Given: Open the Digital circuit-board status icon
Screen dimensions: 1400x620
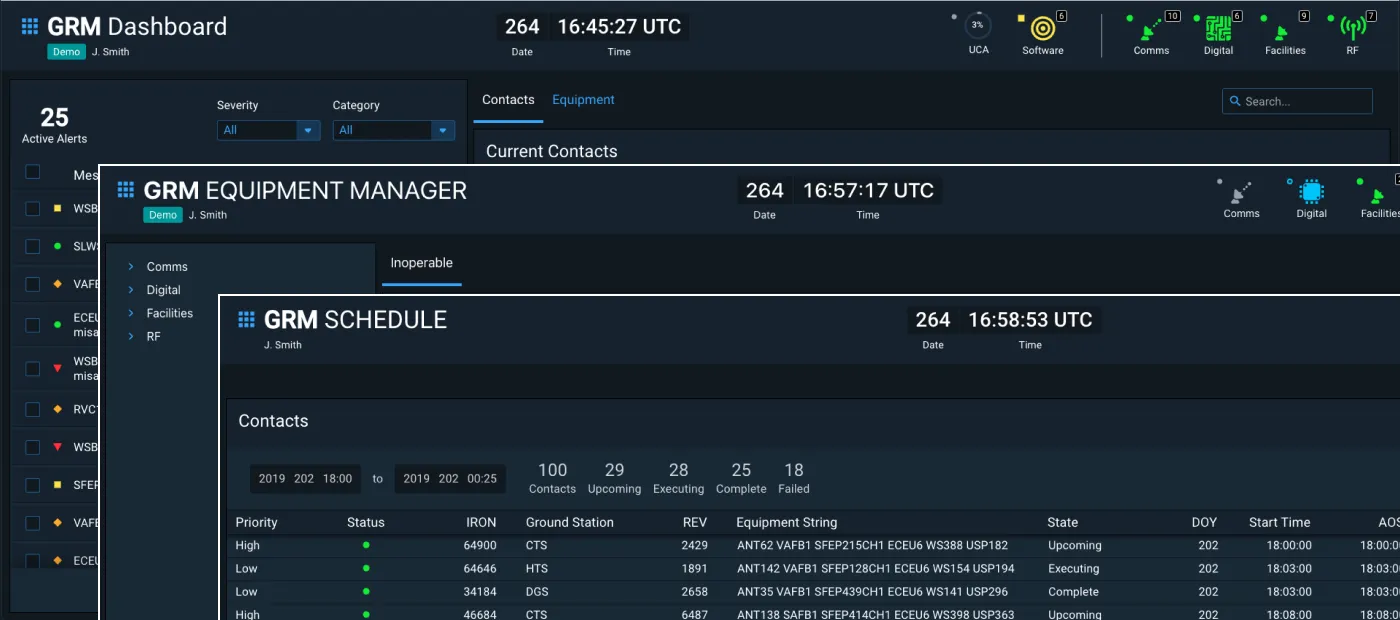Looking at the screenshot, I should 1218,30.
